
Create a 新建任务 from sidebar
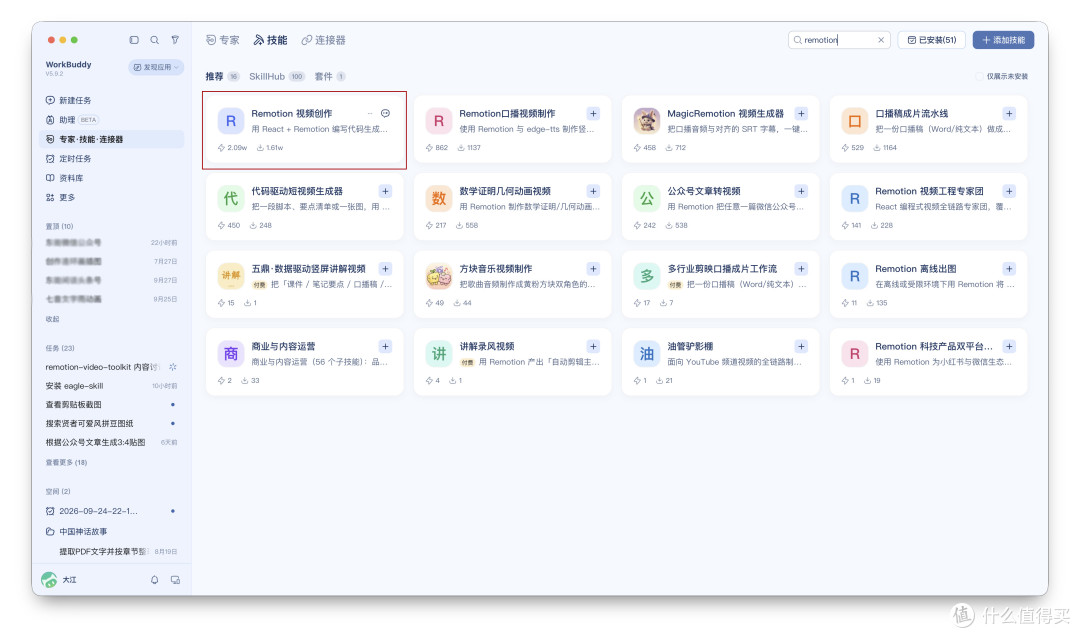112,100
